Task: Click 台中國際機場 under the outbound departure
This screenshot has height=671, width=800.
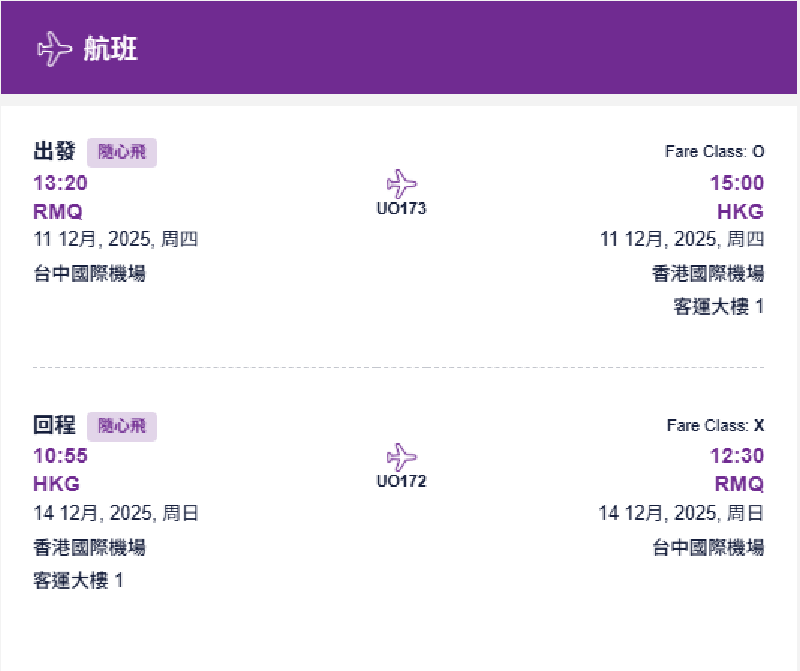Action: pos(89,274)
